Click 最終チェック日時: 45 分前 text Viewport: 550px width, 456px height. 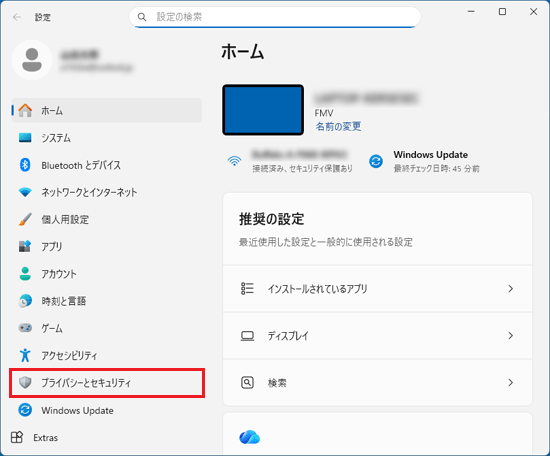436,169
